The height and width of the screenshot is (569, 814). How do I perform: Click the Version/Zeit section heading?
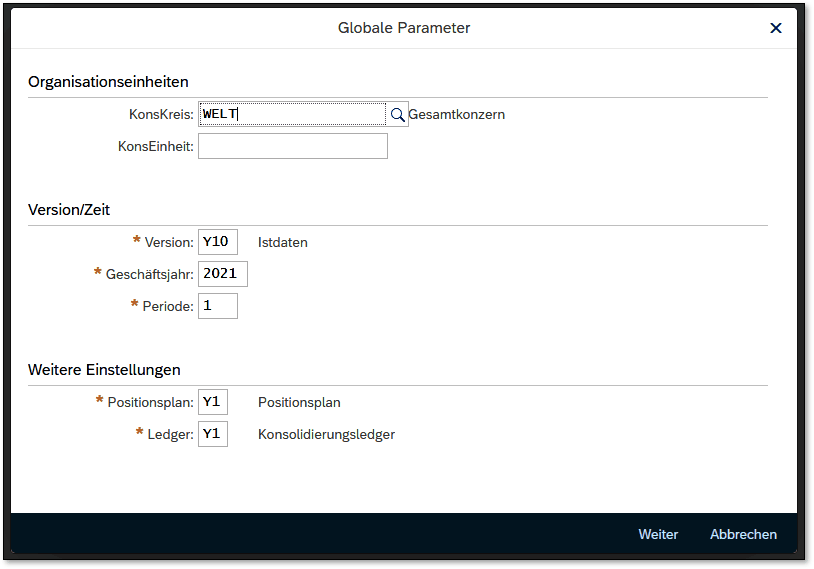[x=69, y=210]
